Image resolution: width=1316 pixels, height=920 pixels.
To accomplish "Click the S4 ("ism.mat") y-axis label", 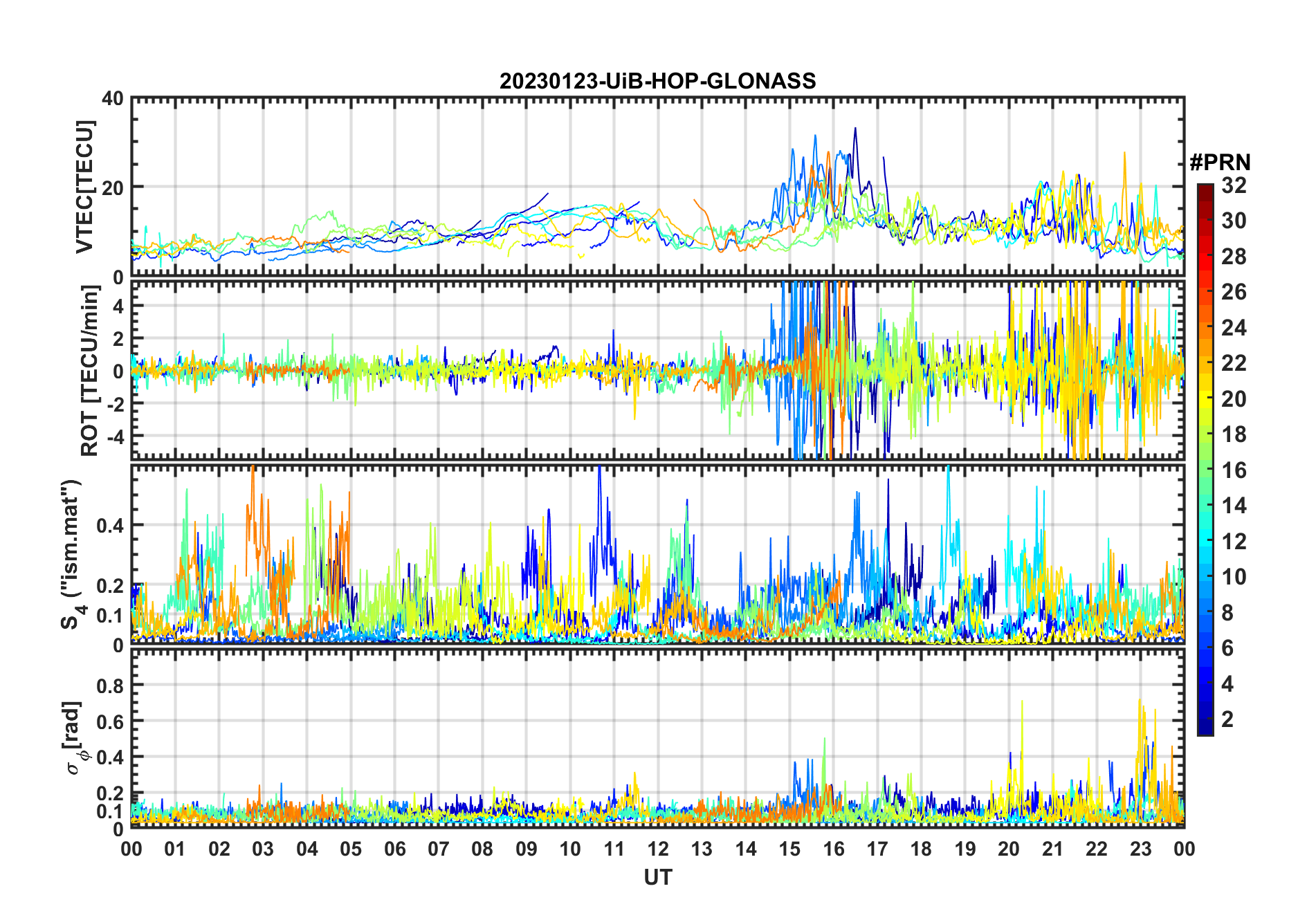I will tap(72, 554).
